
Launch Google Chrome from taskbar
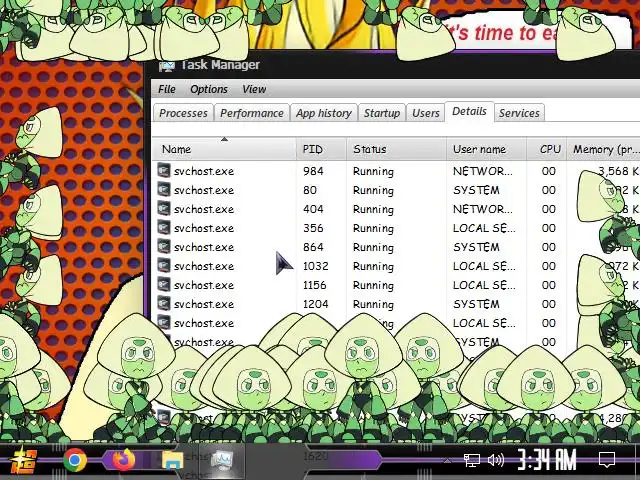[75, 460]
